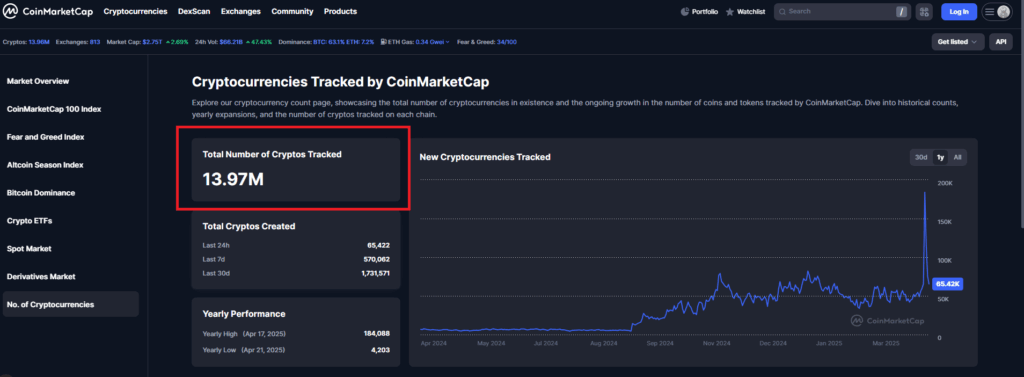
Task: Click the ETH Gas pump icon
Action: pos(383,42)
